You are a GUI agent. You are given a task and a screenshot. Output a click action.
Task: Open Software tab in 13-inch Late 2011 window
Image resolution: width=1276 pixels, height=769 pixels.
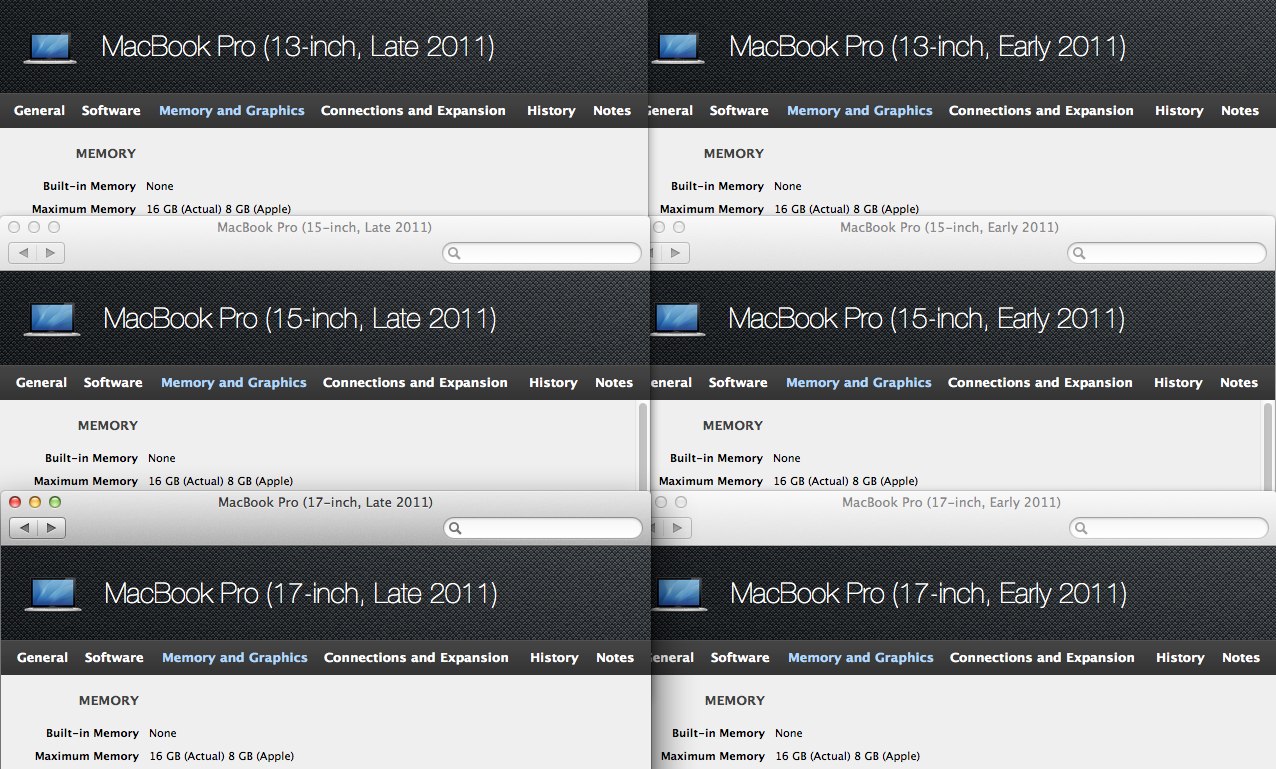click(111, 111)
